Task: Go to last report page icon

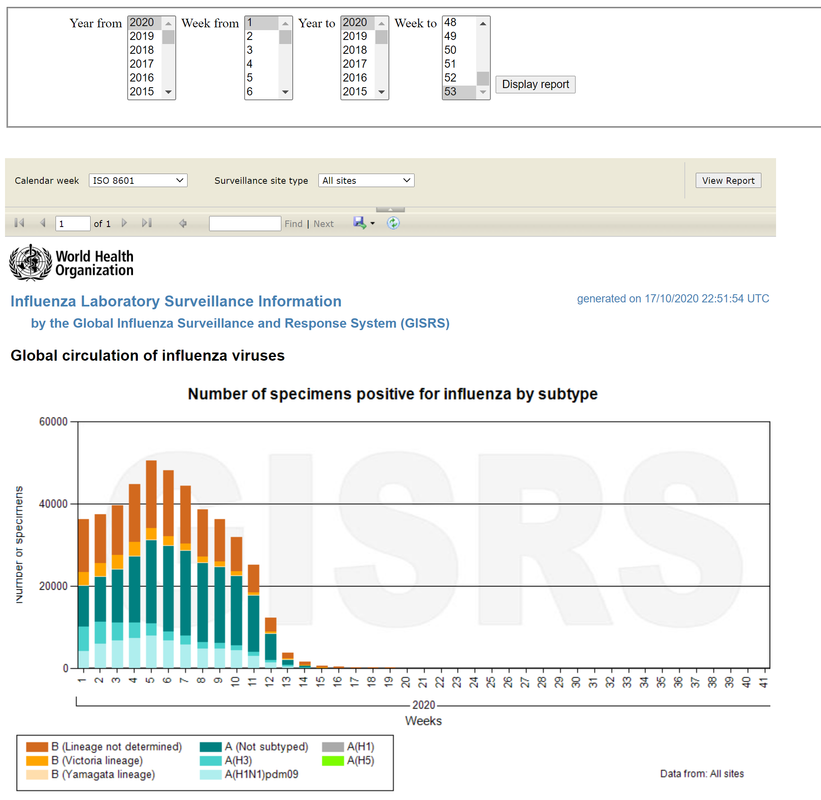Action: (147, 223)
